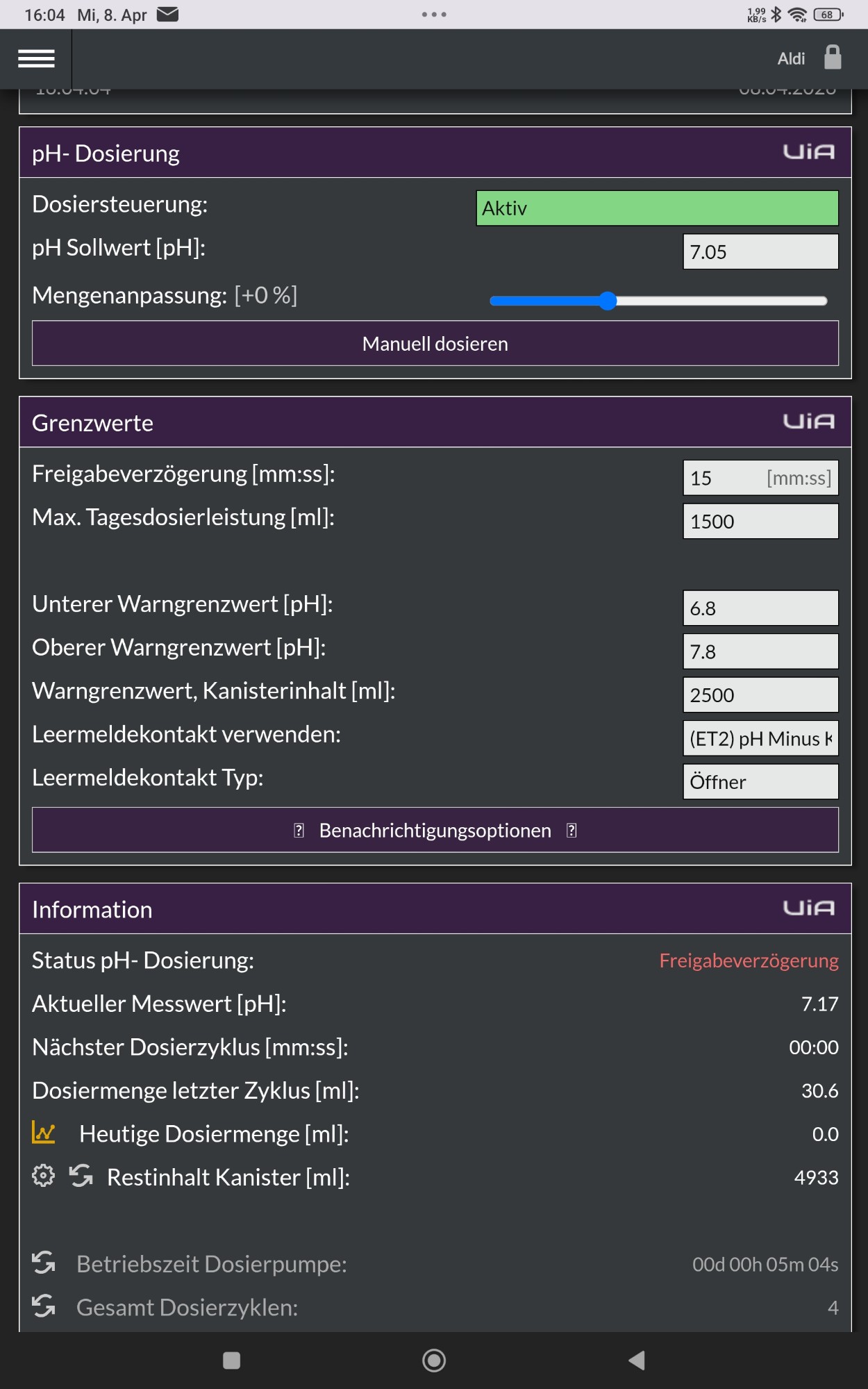The height and width of the screenshot is (1389, 868).
Task: Open the hamburger menu
Action: point(36,59)
